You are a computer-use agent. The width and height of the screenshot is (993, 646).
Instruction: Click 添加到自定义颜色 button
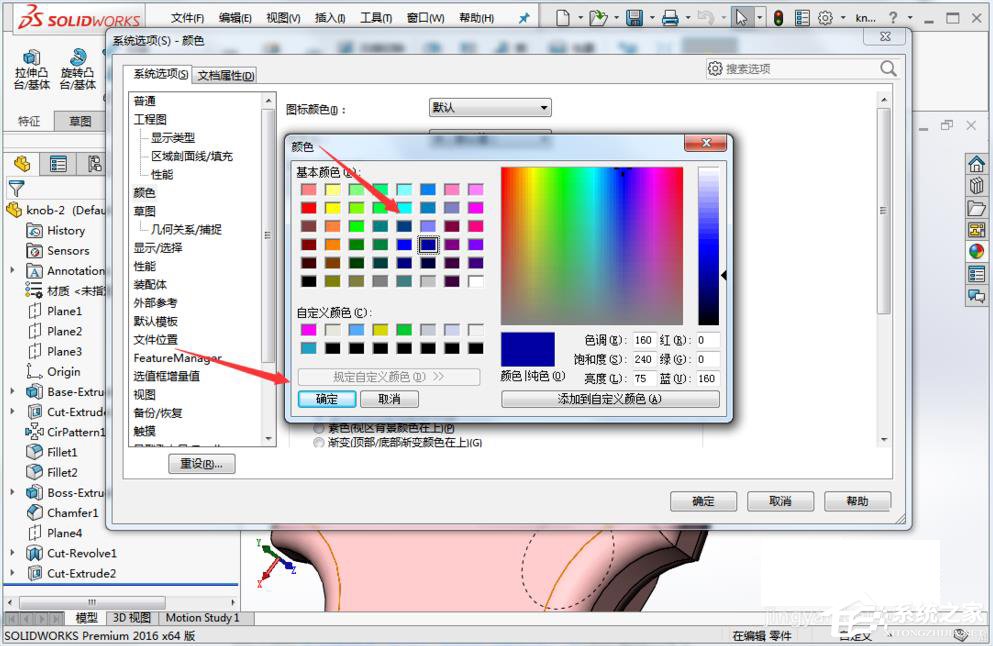point(610,399)
